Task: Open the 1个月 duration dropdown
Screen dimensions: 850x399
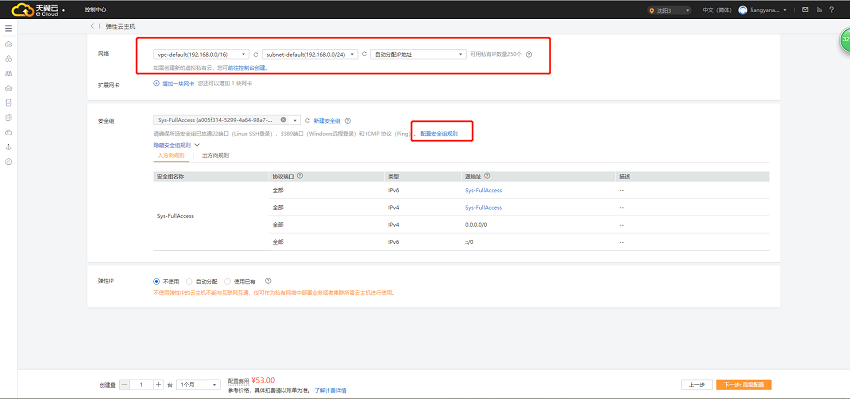Action: point(199,384)
